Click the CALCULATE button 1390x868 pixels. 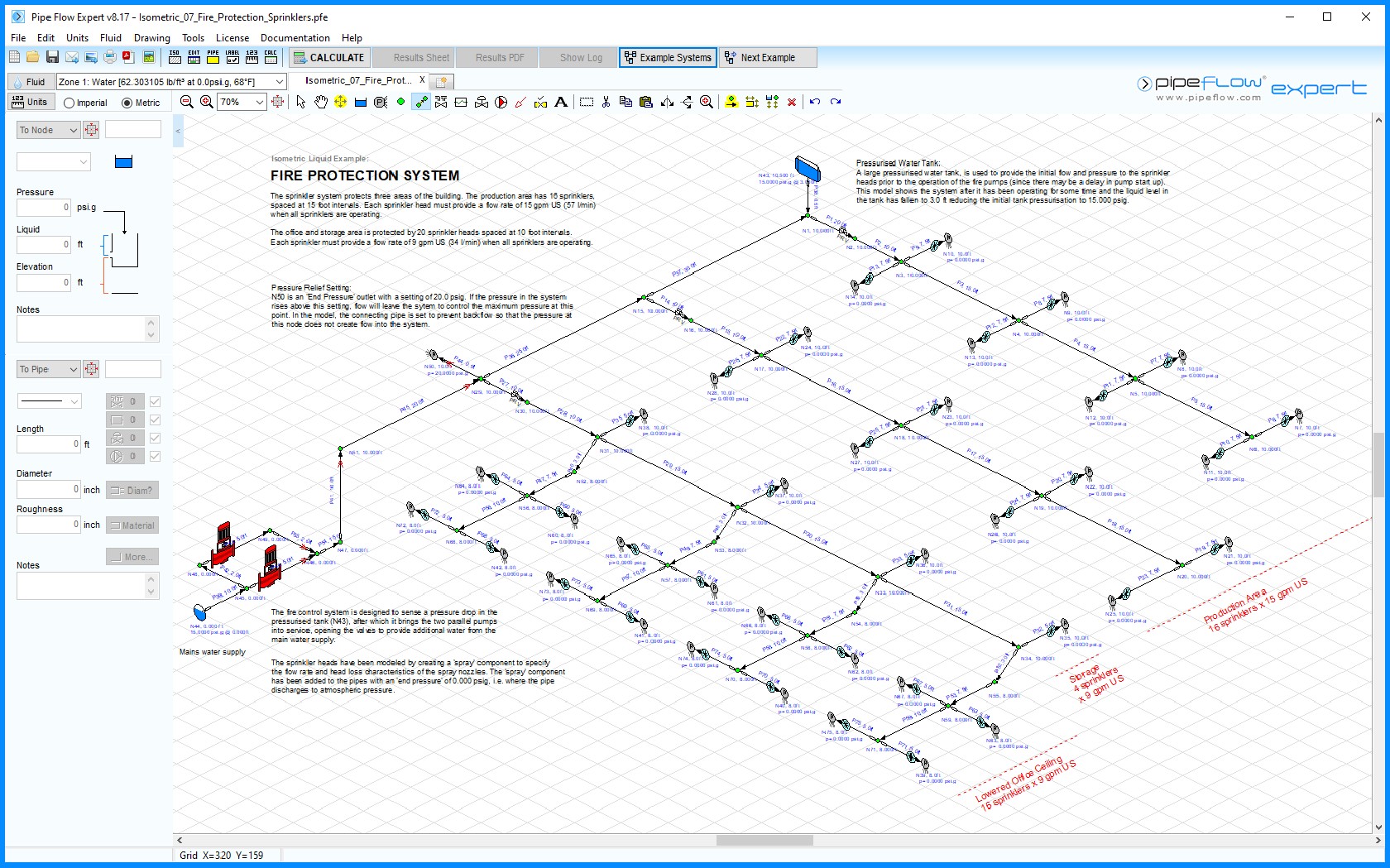(x=328, y=58)
